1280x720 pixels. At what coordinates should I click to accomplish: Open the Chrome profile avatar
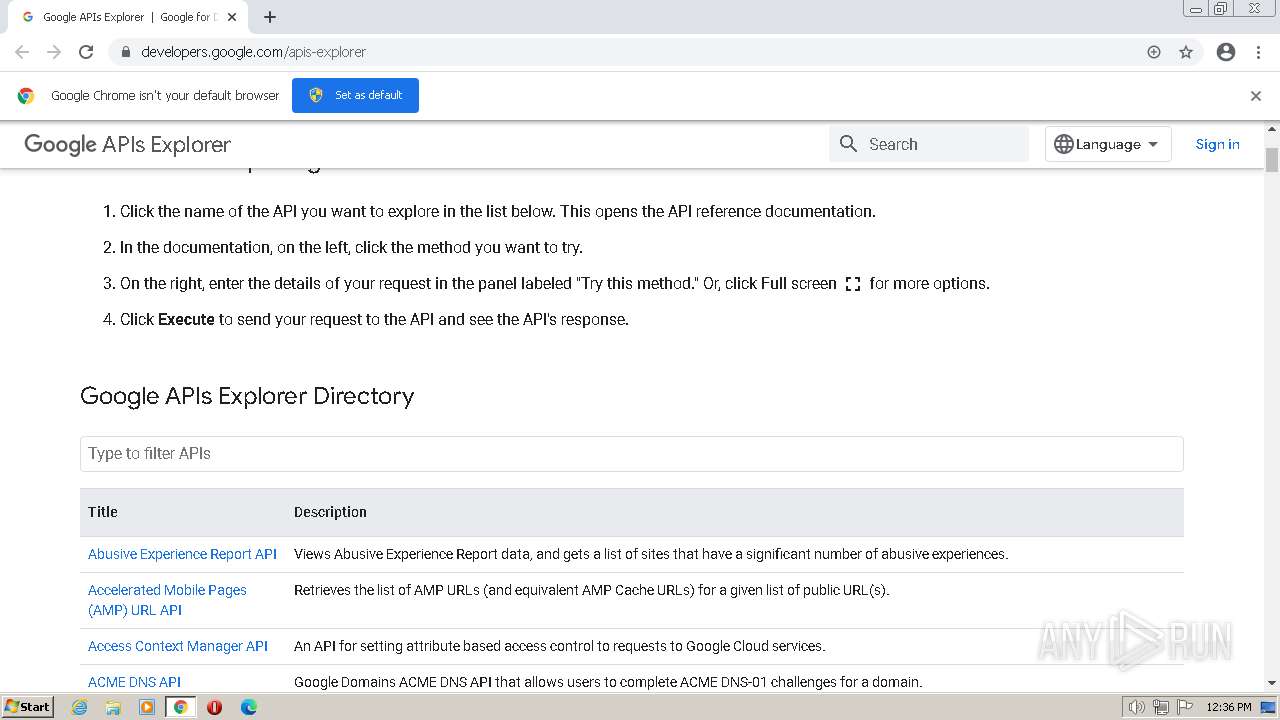(x=1226, y=52)
